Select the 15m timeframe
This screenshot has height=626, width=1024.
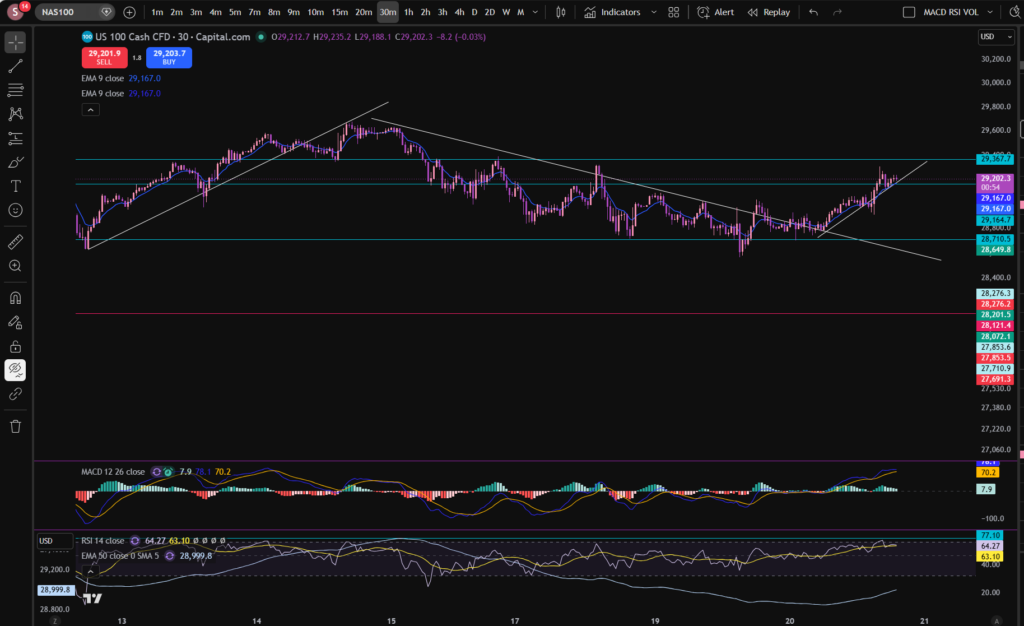pos(340,12)
